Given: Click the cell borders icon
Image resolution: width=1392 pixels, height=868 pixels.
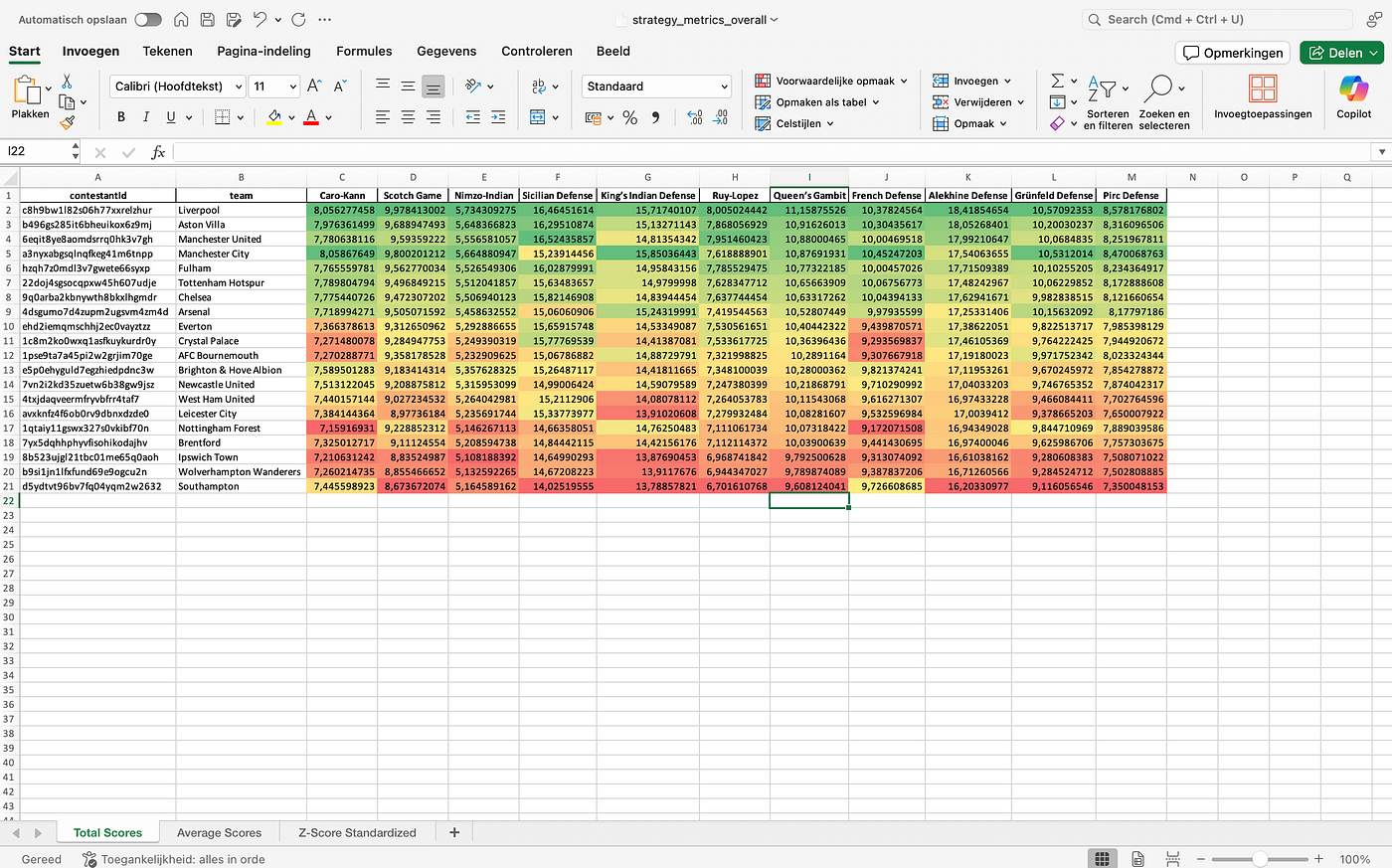Looking at the screenshot, I should click(x=222, y=117).
